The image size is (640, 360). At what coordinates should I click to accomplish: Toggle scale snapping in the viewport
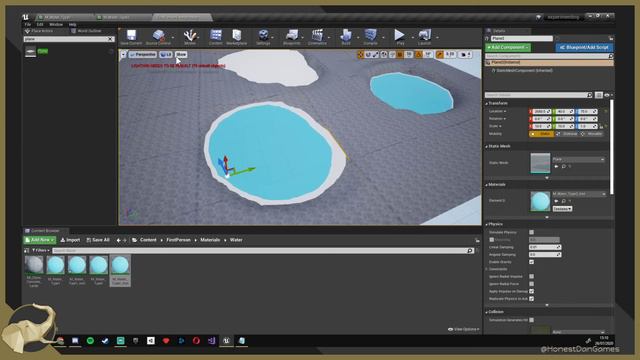440,54
